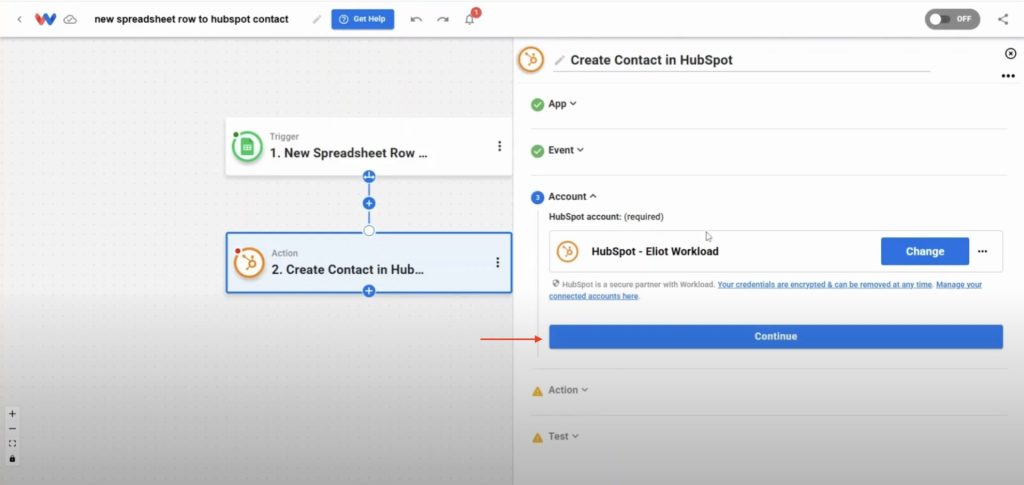Collapse the Account section
Screen dimensions: 1024x485
coord(572,196)
